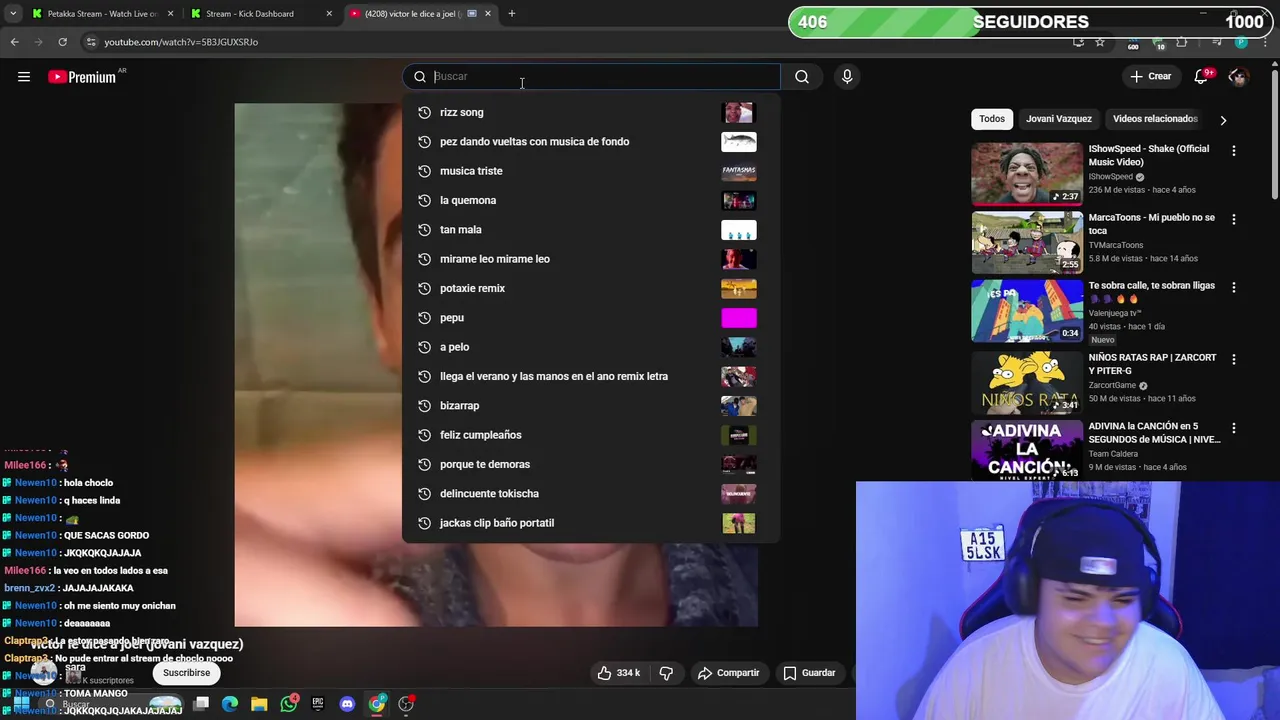The width and height of the screenshot is (1280, 720).
Task: Launch Microsoft Edge from taskbar
Action: pos(230,704)
